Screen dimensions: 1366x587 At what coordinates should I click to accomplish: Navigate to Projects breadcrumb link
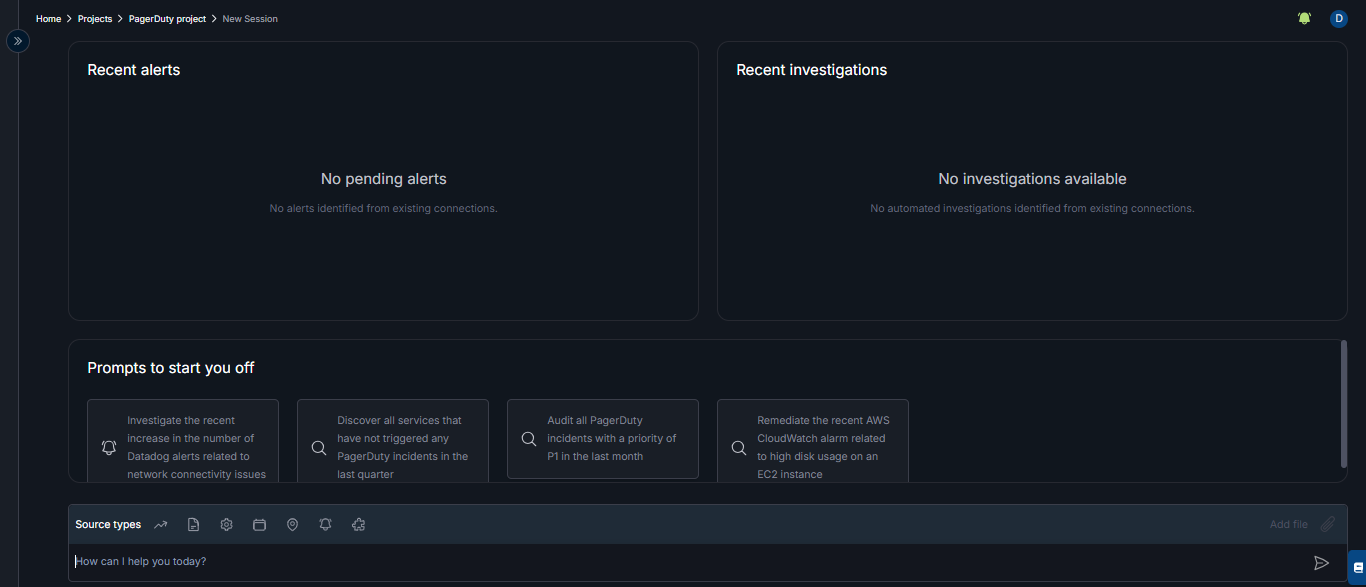click(x=95, y=19)
